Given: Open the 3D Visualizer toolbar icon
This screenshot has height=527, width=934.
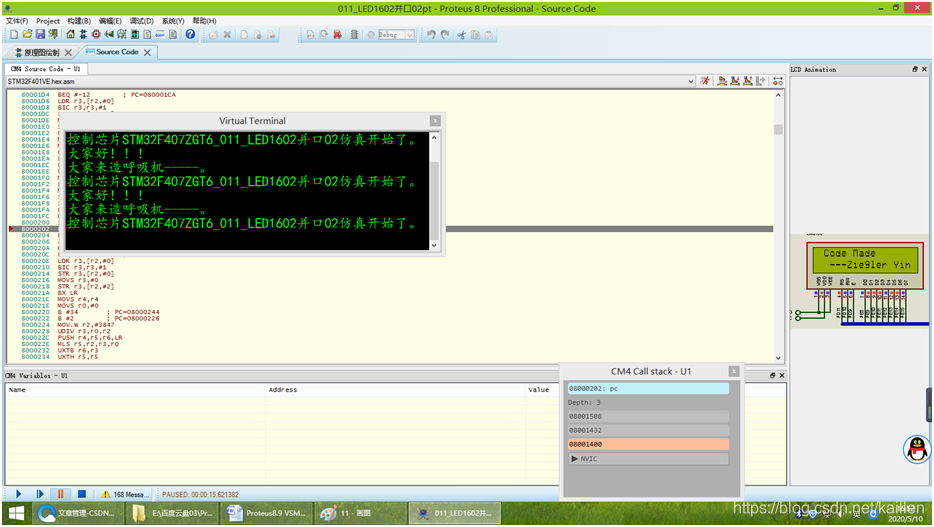Looking at the screenshot, I should [x=109, y=35].
